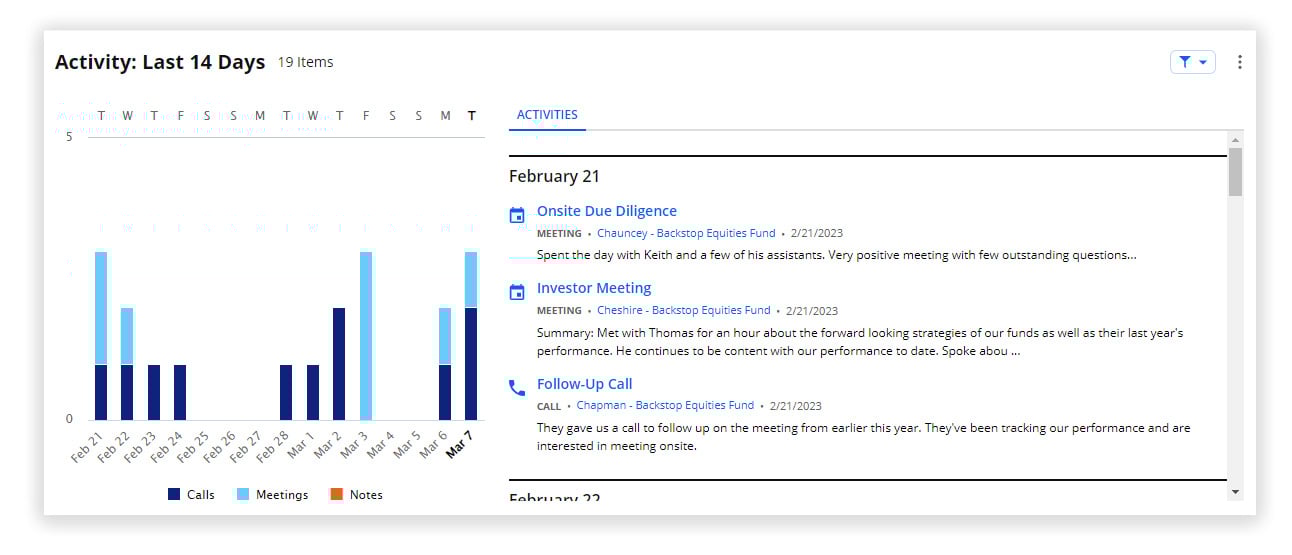The height and width of the screenshot is (555, 1292).
Task: Click the Mar 2 calls bar
Action: (339, 363)
